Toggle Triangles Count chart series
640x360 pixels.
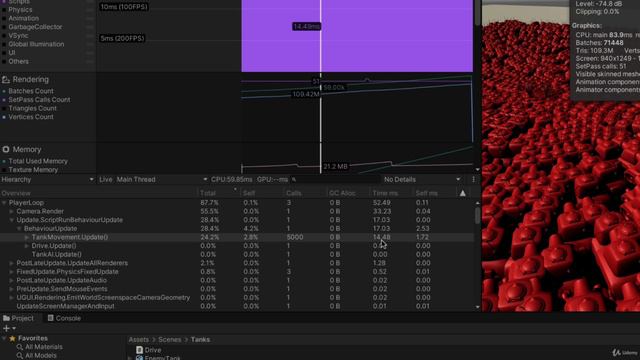coord(4,108)
